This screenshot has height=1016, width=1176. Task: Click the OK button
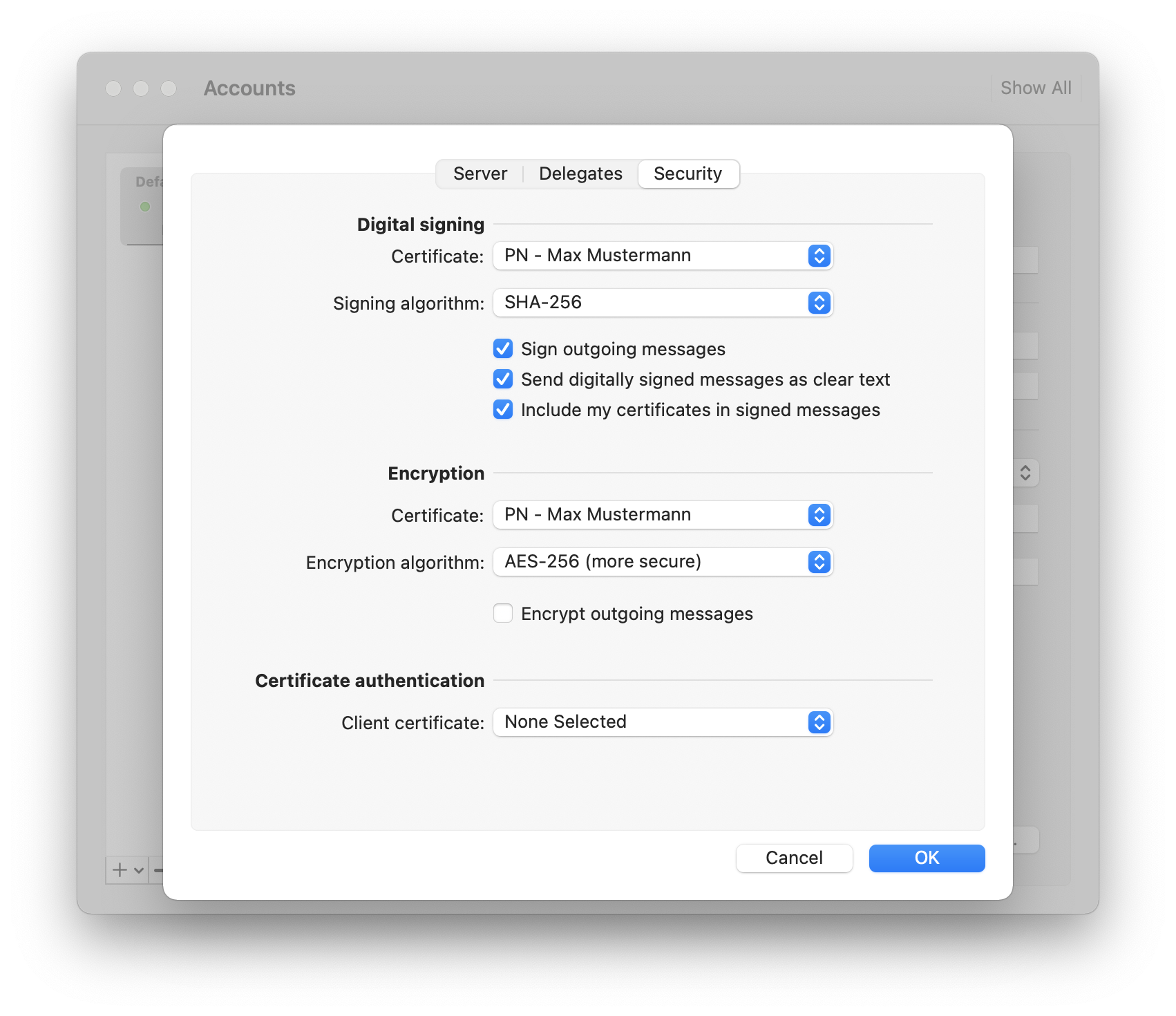pyautogui.click(x=927, y=858)
